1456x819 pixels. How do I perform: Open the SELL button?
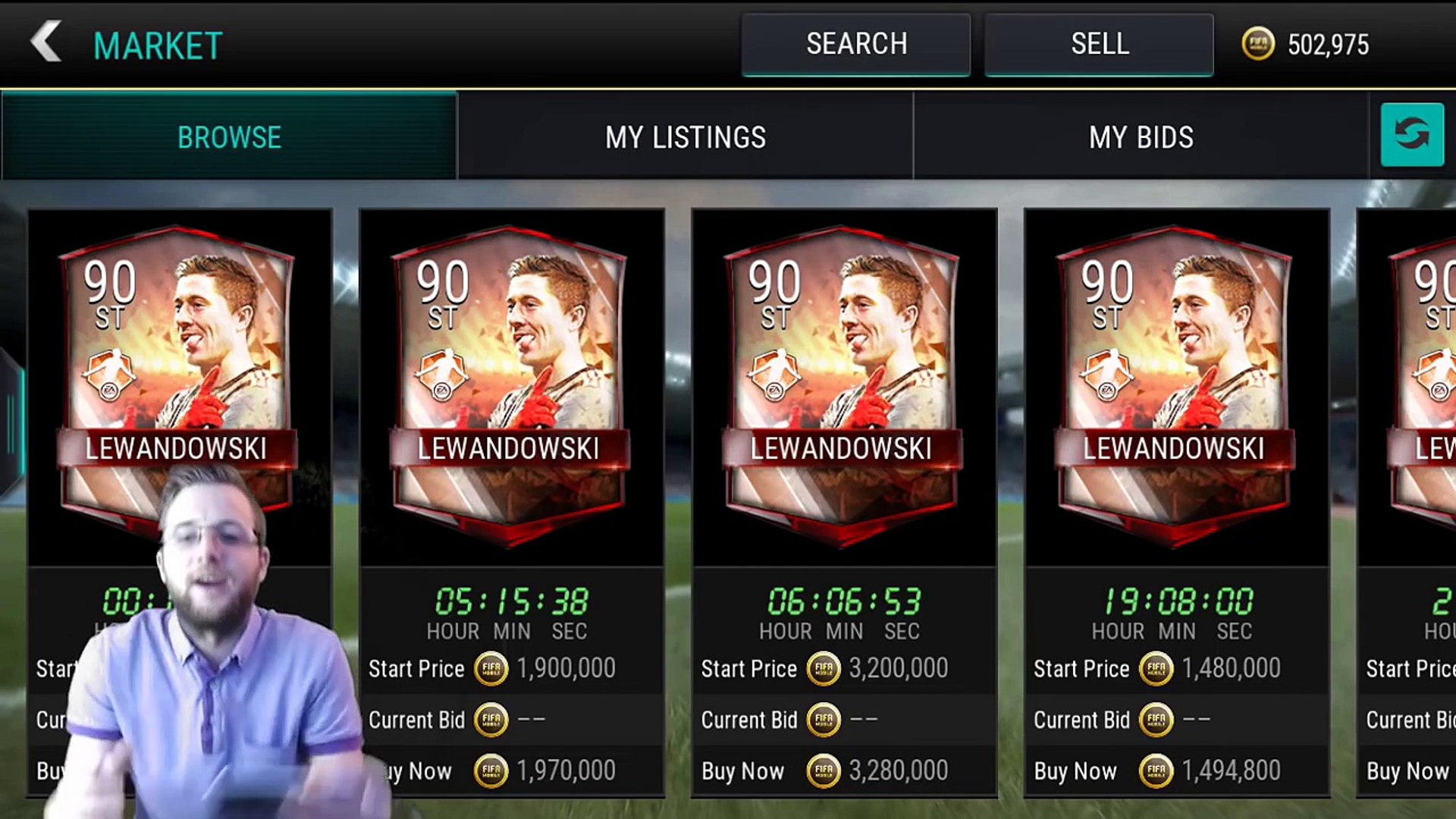[1099, 44]
